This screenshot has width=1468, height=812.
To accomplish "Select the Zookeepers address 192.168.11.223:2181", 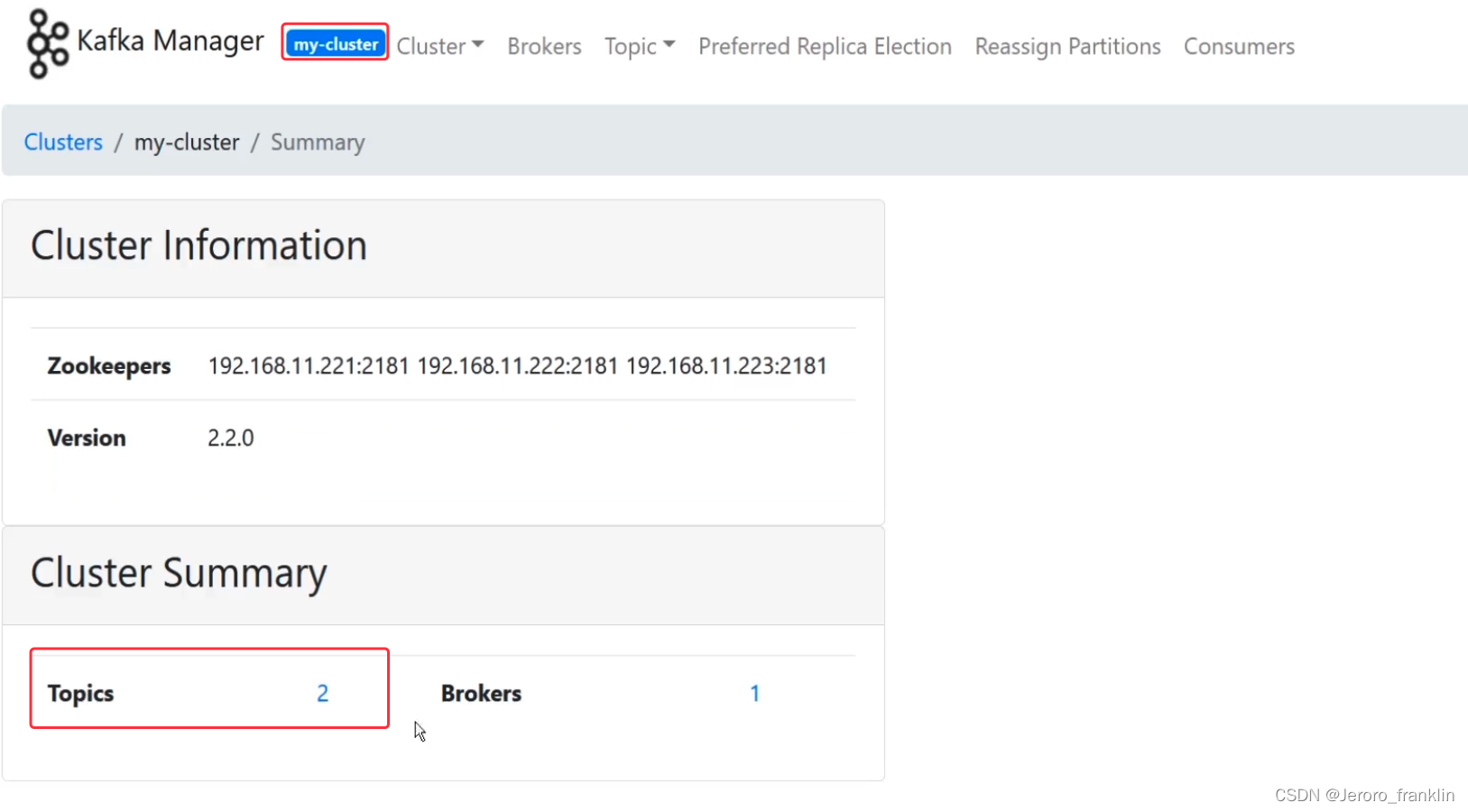I will point(726,365).
